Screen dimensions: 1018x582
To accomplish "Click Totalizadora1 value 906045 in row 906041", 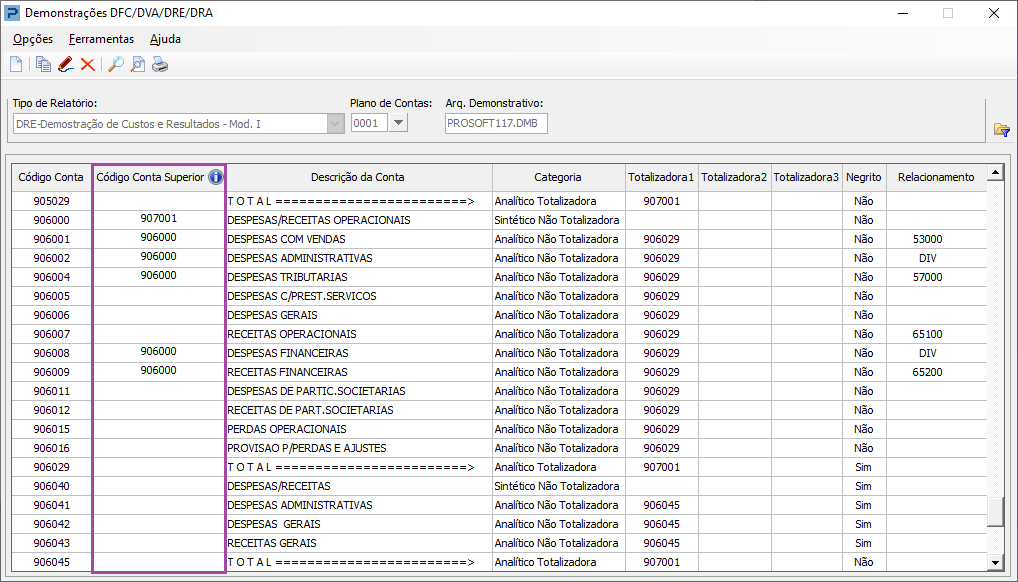I will pyautogui.click(x=662, y=505).
